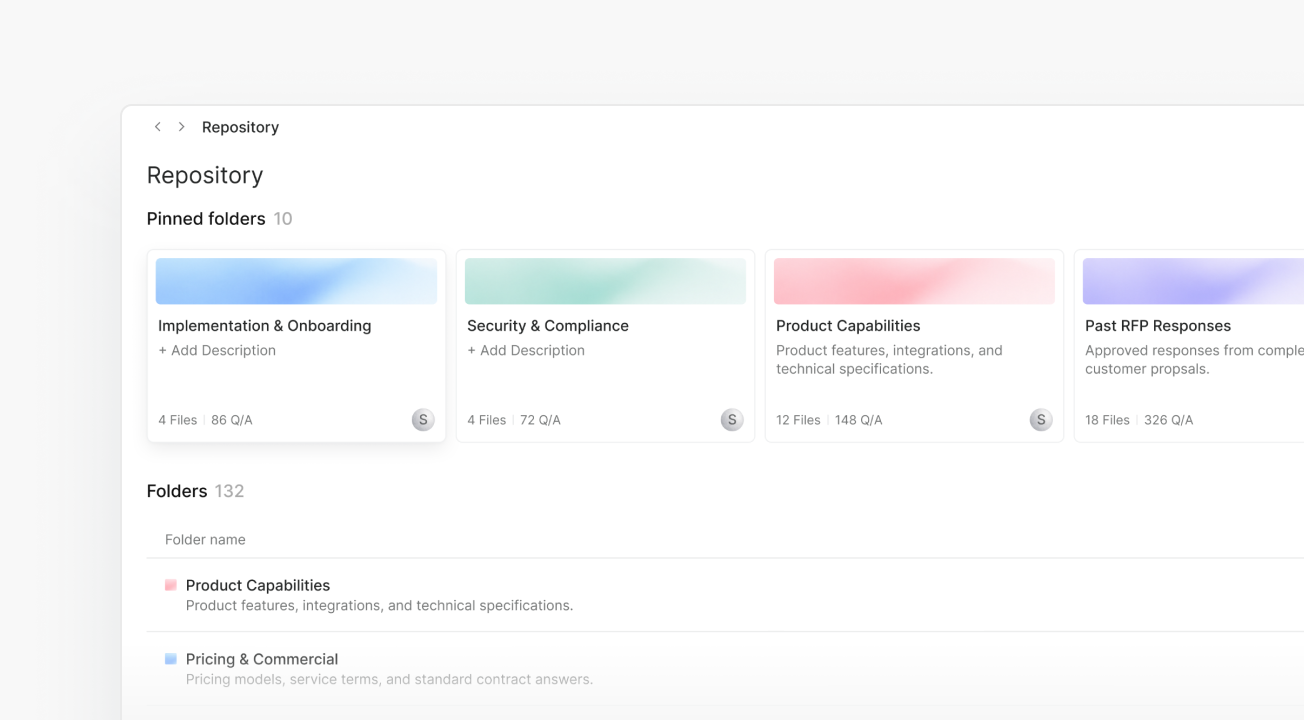This screenshot has width=1304, height=720.
Task: Click the Pricing models description text
Action: click(x=389, y=680)
